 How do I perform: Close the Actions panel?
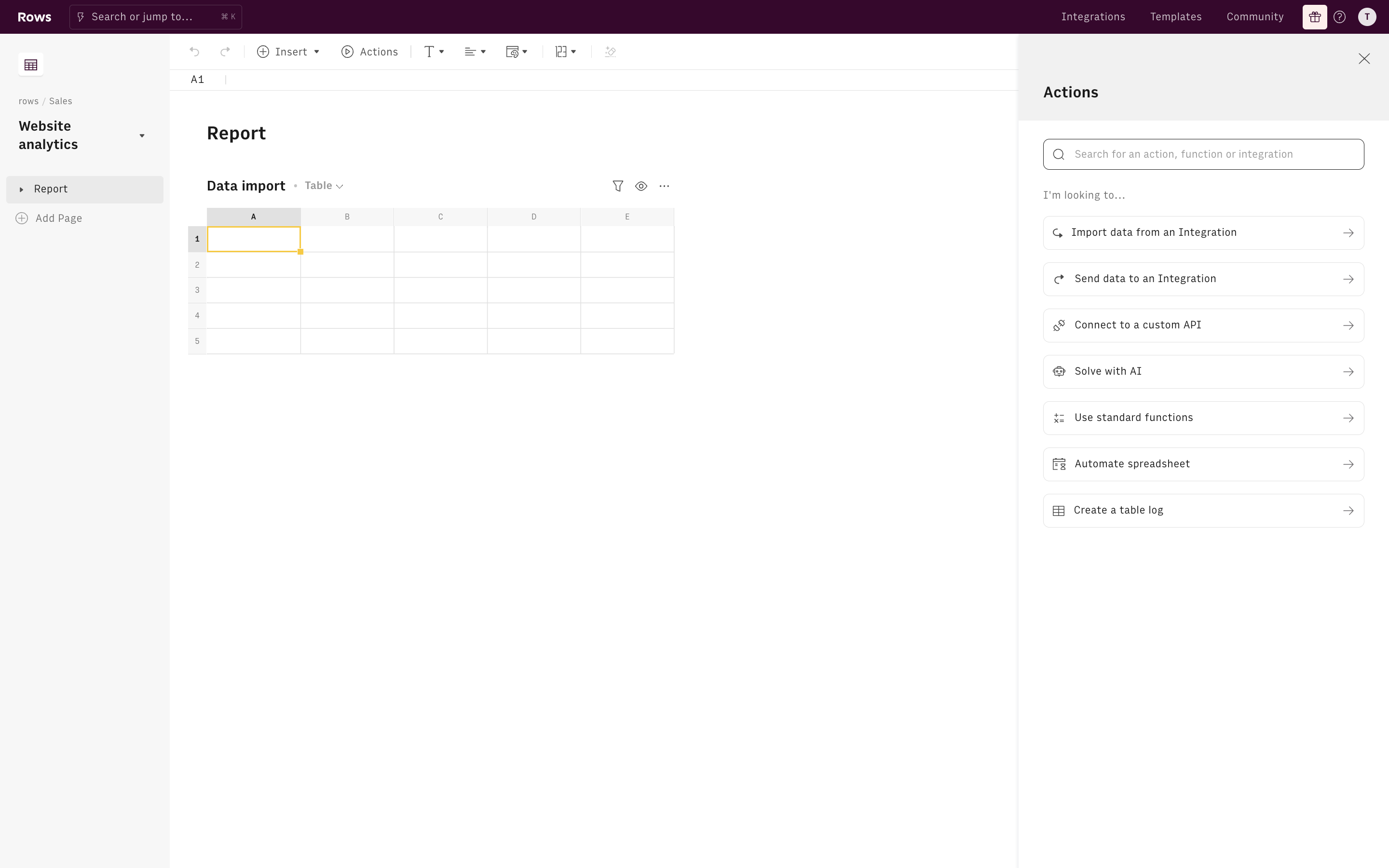point(1364,58)
